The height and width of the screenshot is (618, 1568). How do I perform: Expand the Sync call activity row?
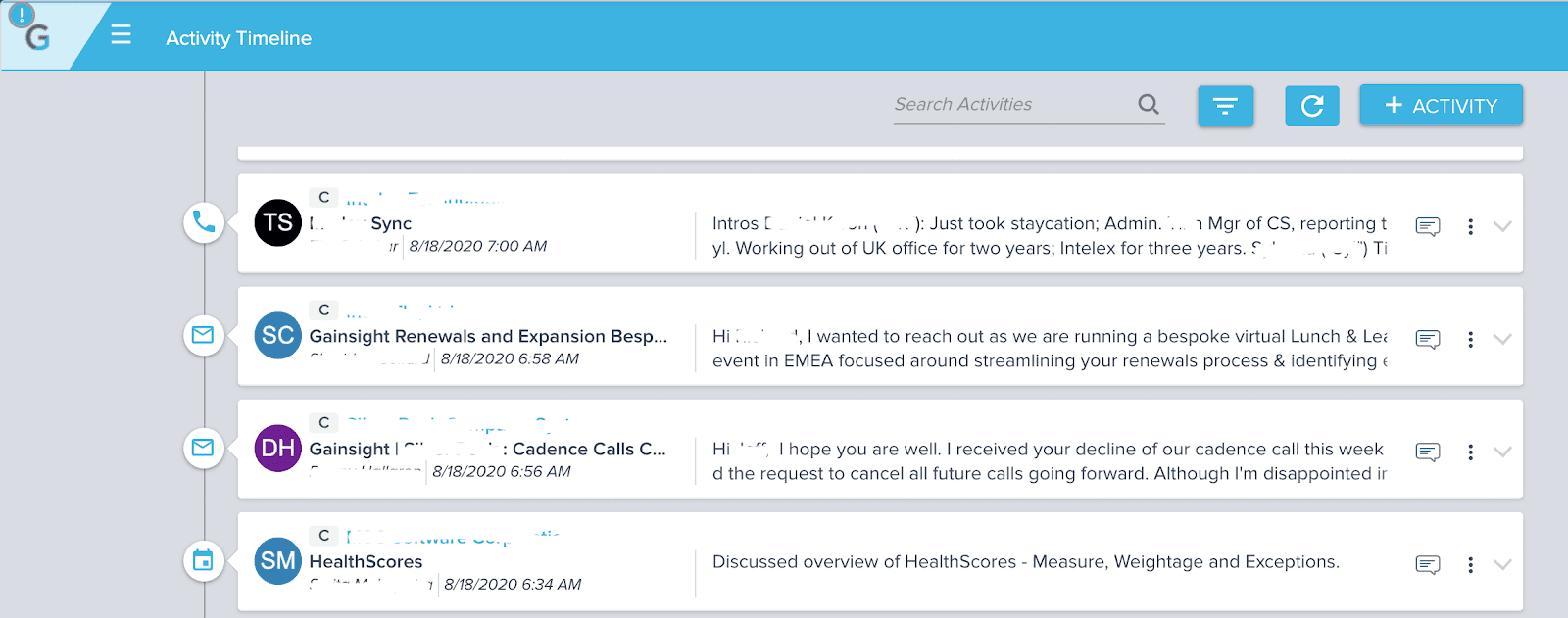click(x=1502, y=226)
